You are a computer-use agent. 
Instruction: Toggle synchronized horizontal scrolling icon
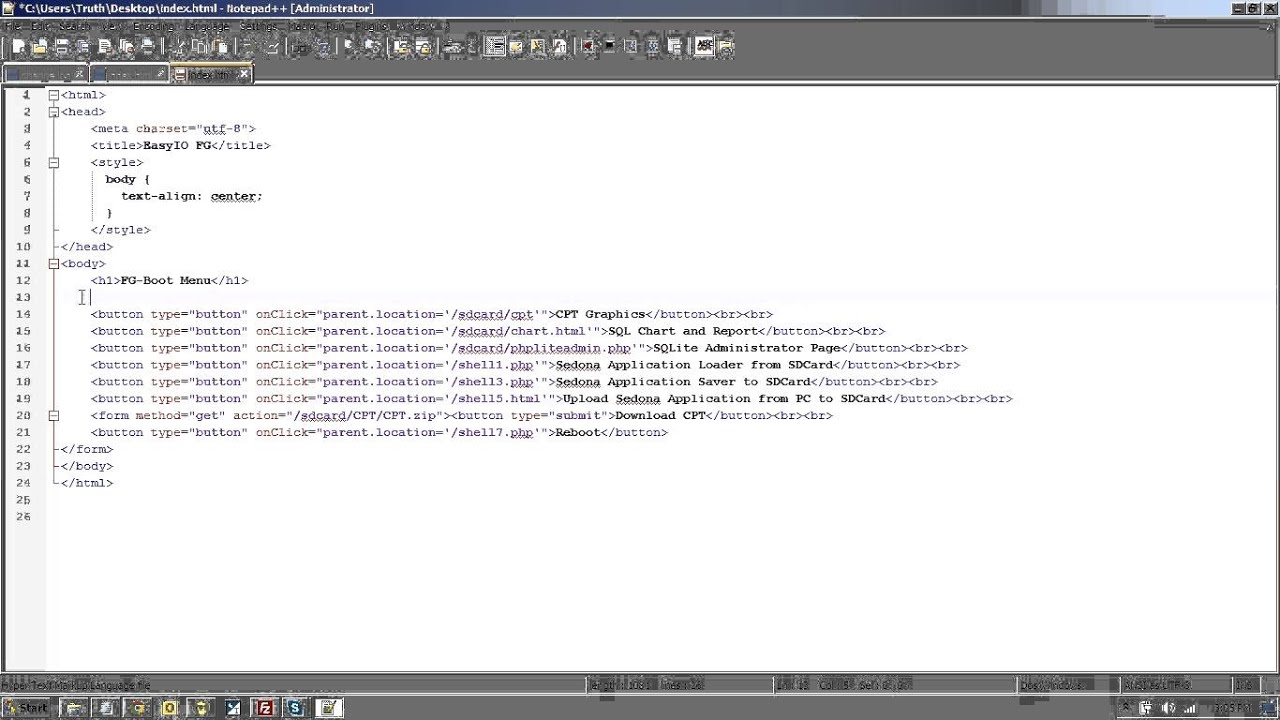pos(423,46)
